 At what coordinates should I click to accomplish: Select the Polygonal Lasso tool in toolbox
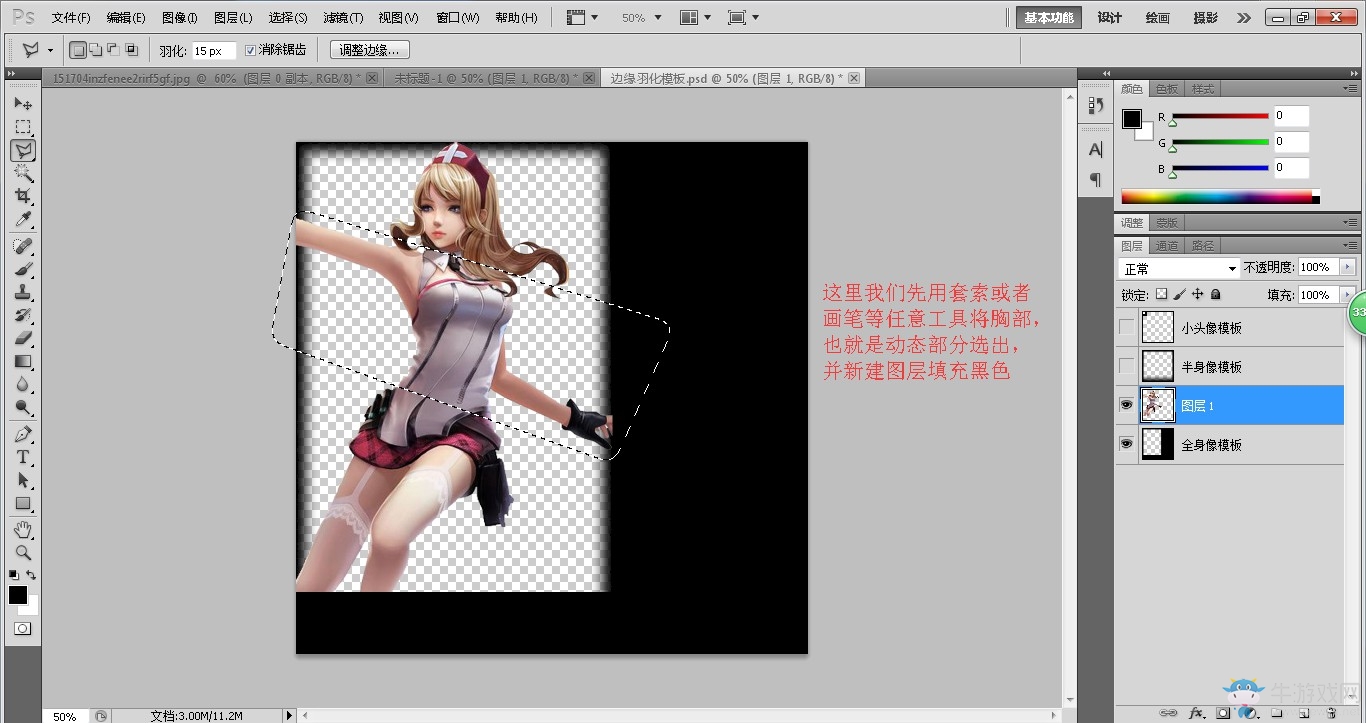click(23, 150)
